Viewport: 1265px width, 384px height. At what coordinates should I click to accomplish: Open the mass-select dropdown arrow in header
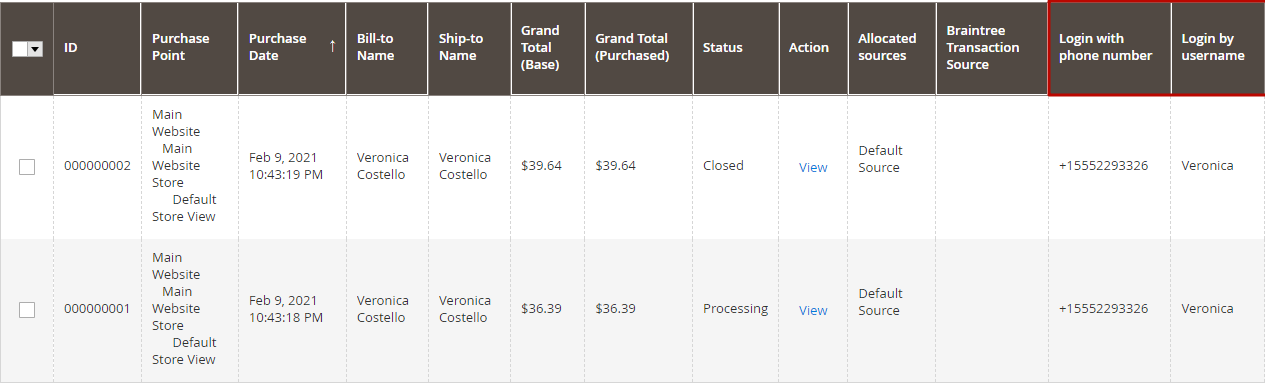point(36,48)
